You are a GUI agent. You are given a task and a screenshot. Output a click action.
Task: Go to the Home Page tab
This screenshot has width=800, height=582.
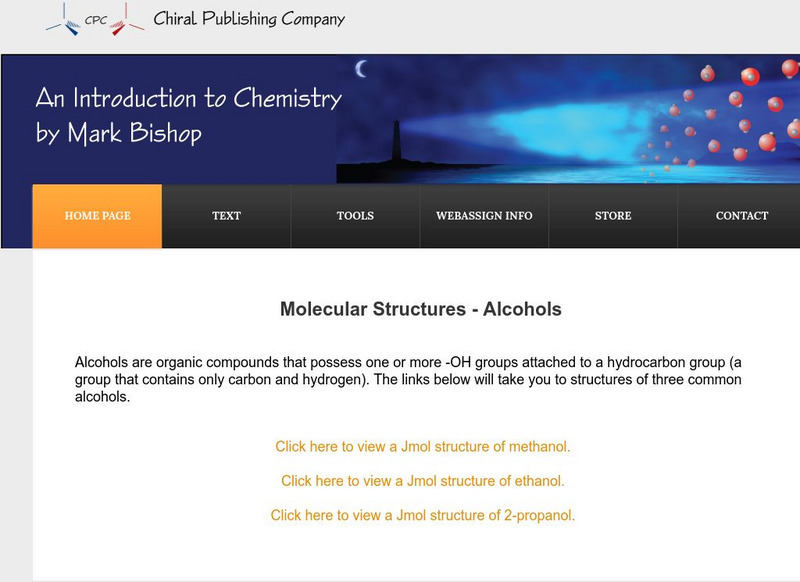(x=97, y=216)
